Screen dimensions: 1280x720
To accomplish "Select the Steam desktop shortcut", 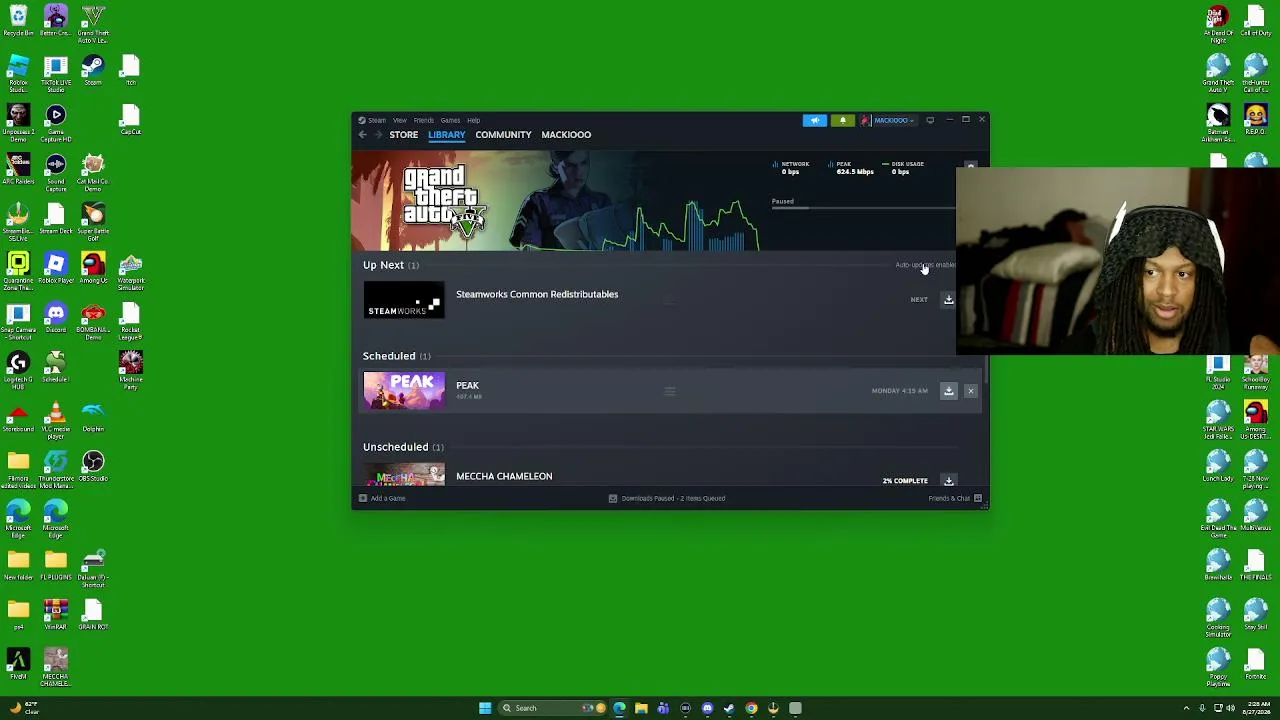I will [93, 72].
